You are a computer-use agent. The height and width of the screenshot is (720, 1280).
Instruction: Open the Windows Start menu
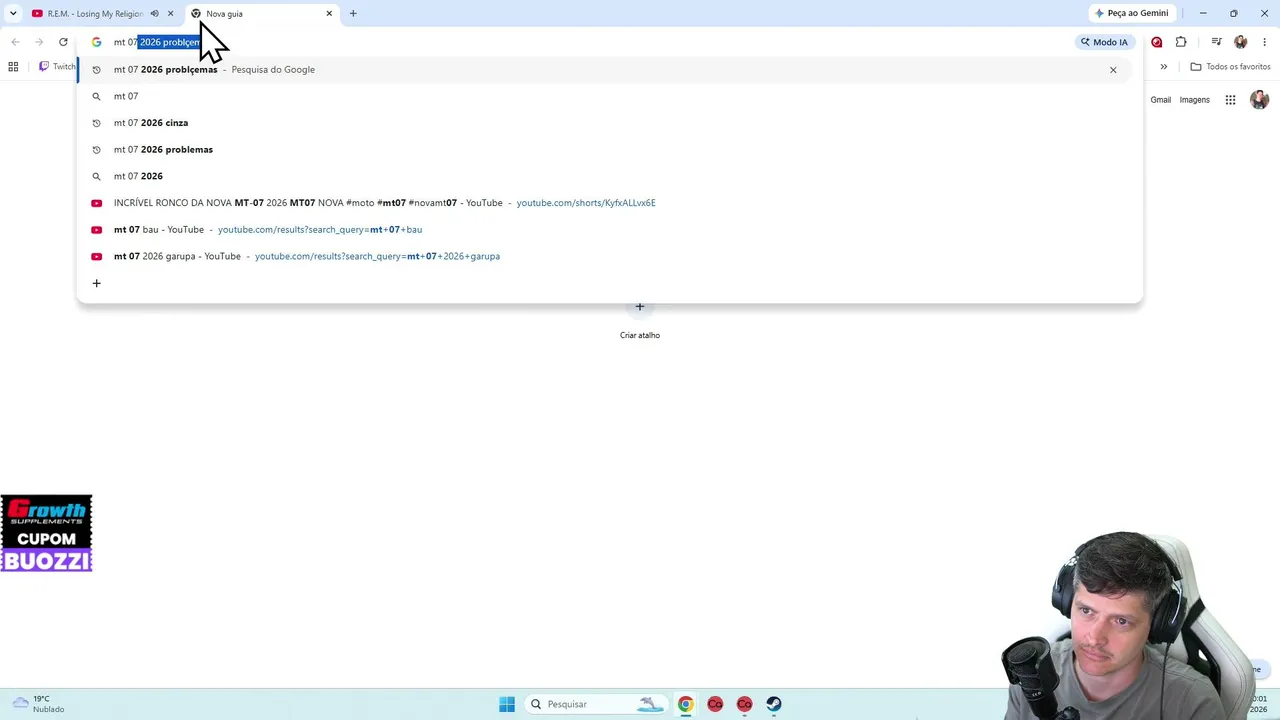507,704
